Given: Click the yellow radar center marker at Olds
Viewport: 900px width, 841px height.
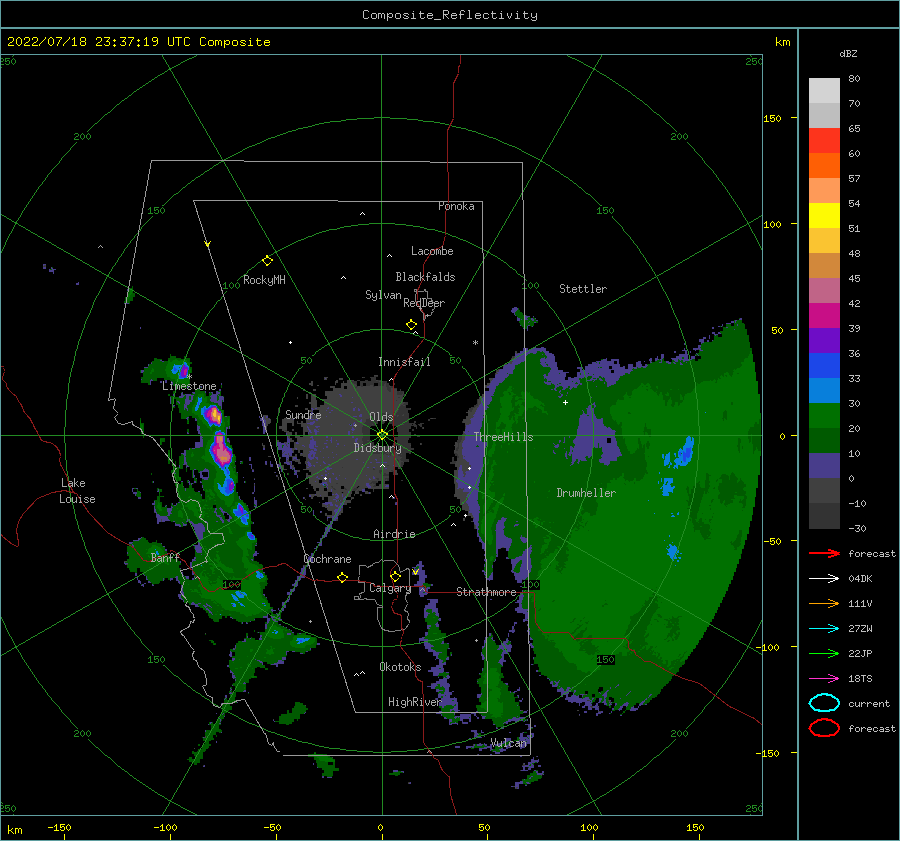Looking at the screenshot, I should [x=382, y=435].
